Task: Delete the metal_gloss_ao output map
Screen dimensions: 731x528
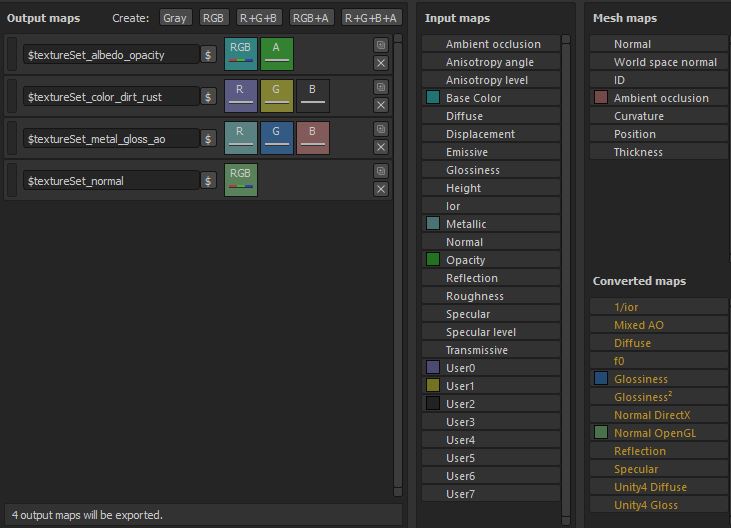Action: [381, 147]
